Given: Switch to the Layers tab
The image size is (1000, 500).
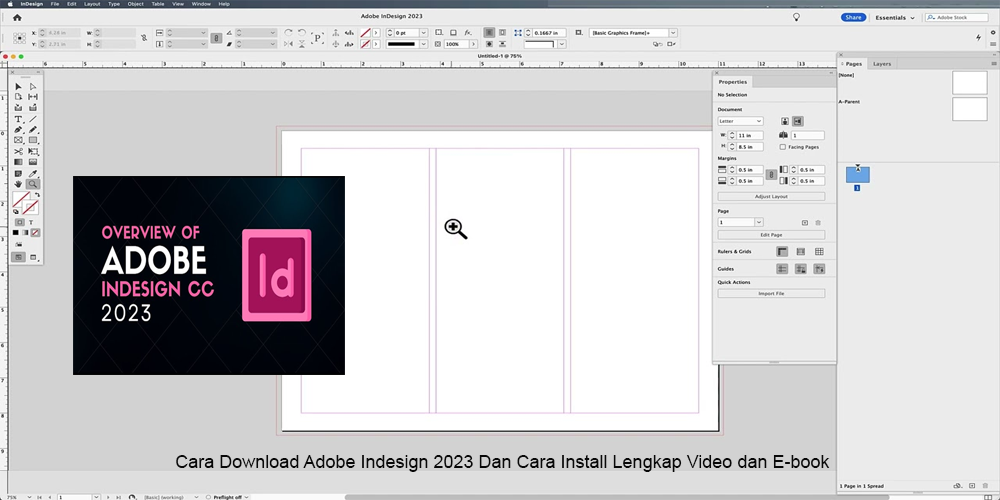Looking at the screenshot, I should tap(882, 64).
